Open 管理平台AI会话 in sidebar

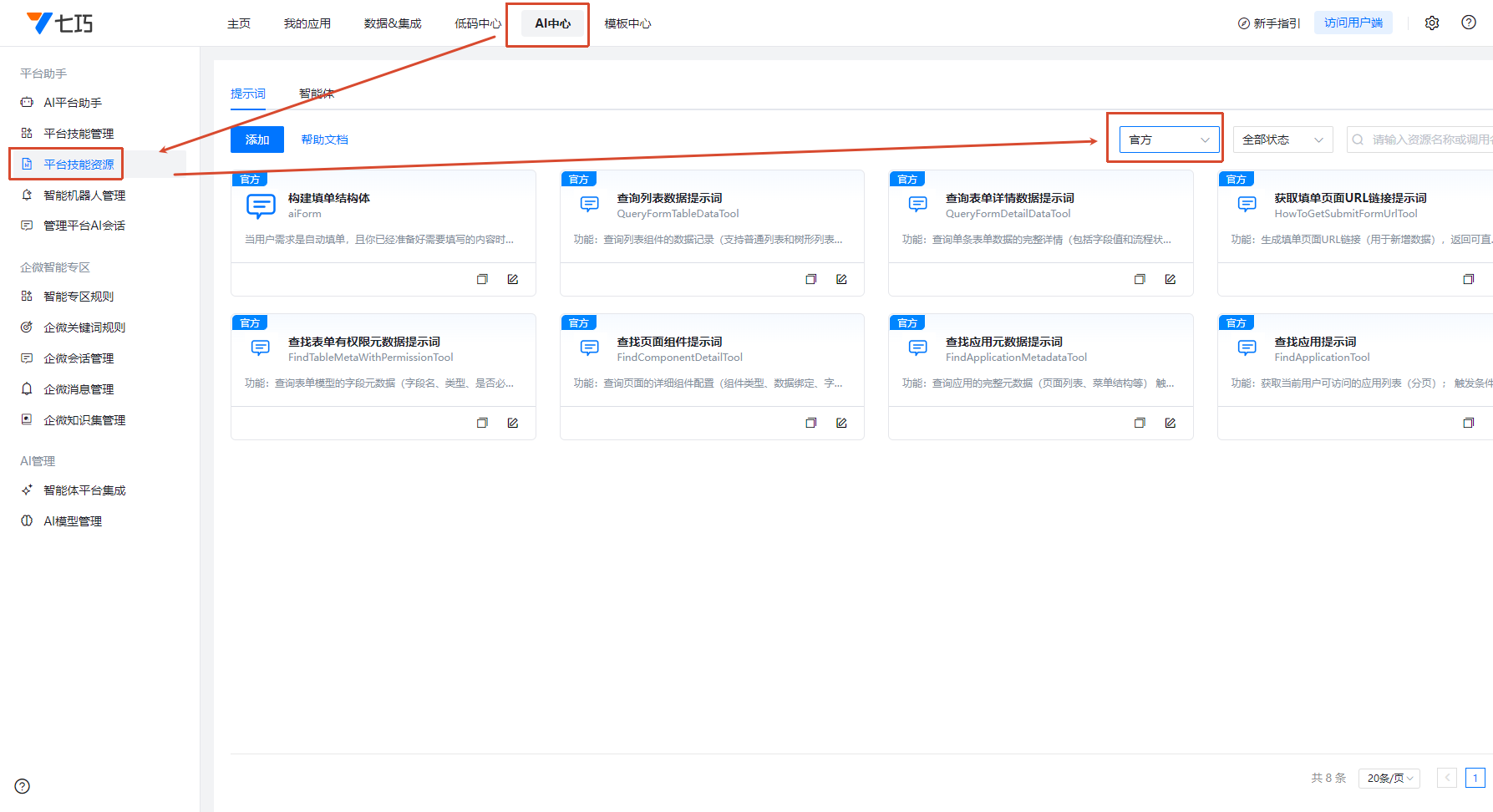84,226
